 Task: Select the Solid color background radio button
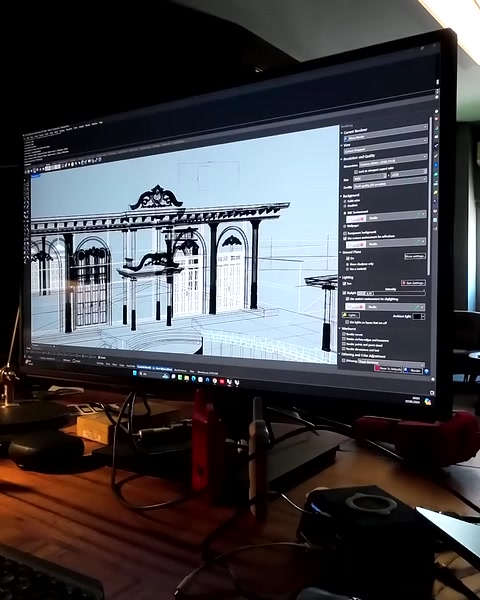[345, 201]
